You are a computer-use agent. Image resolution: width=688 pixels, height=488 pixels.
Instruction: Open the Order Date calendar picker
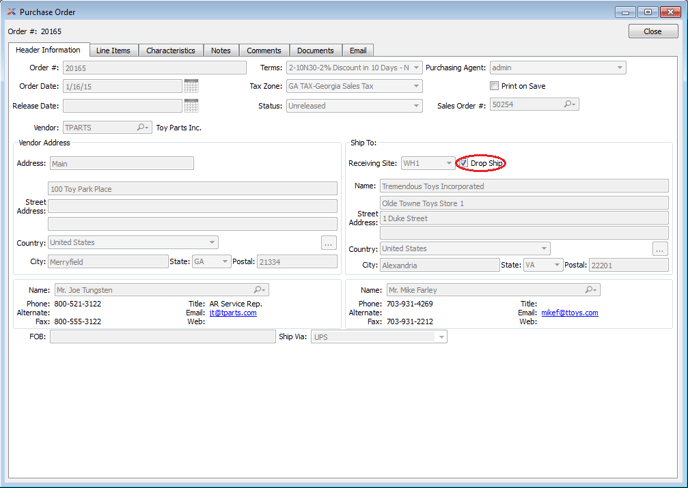coord(191,87)
